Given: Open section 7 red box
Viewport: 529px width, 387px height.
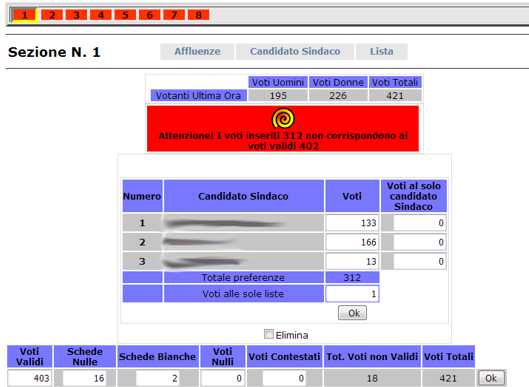Looking at the screenshot, I should (x=174, y=15).
